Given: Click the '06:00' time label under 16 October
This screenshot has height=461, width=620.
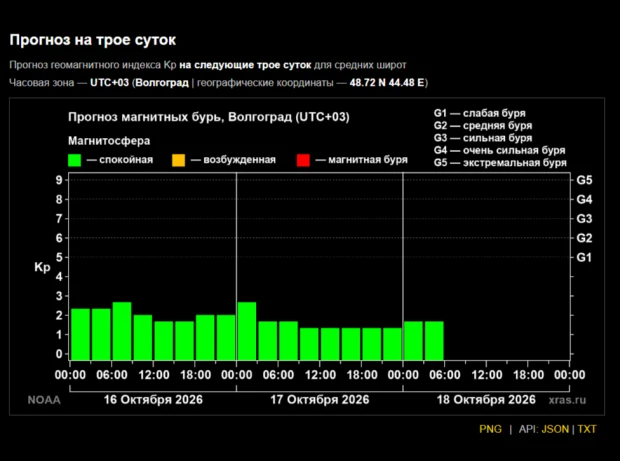Looking at the screenshot, I should point(112,375).
